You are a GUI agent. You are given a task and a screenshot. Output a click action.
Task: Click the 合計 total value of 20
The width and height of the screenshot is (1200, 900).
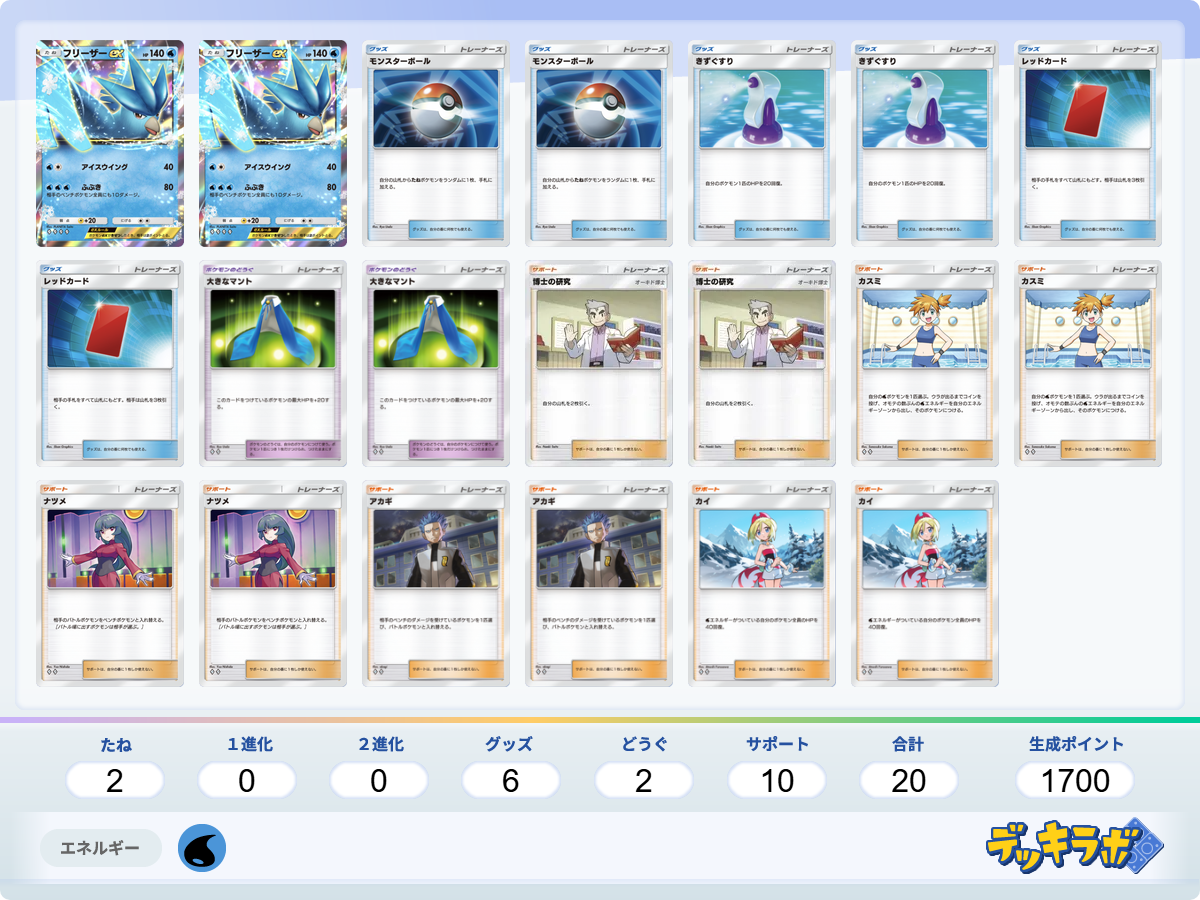click(908, 780)
